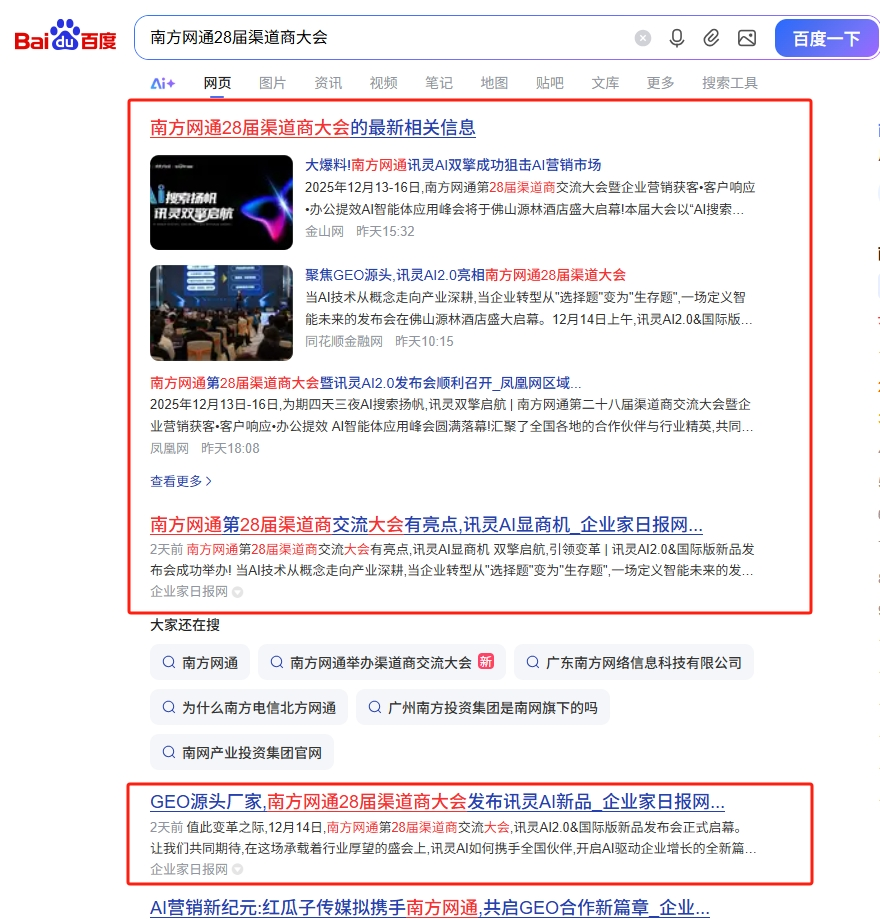Switch to the 图片 tab

pos(272,83)
